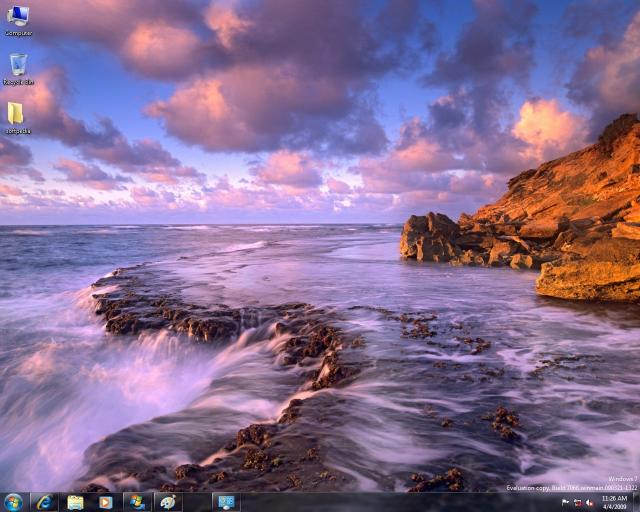Click Show desktop strip at taskbar's right edge
This screenshot has height=512, width=640.
click(636, 501)
